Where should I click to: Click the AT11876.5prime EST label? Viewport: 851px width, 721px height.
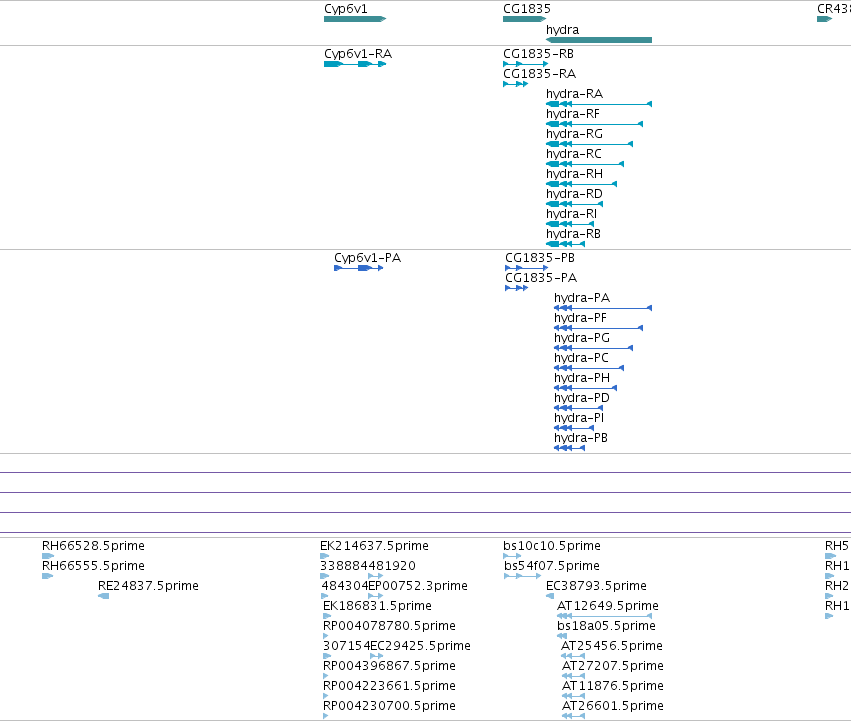pos(613,687)
